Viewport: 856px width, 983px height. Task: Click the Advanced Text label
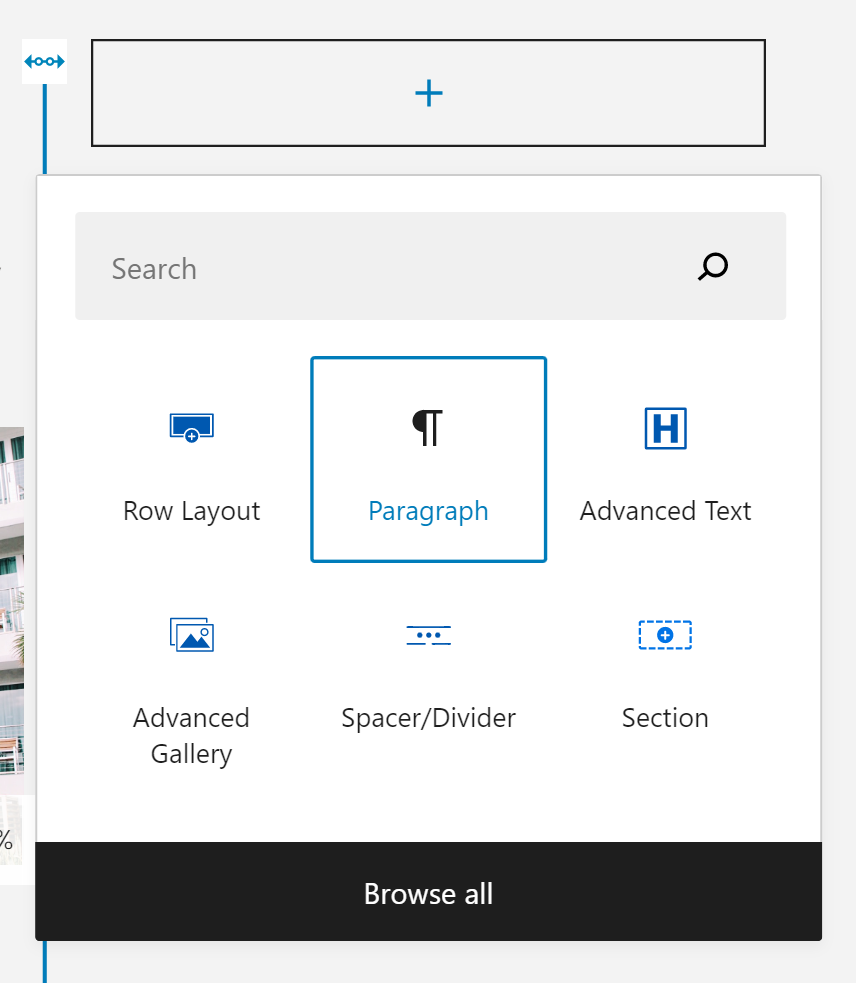(x=665, y=511)
